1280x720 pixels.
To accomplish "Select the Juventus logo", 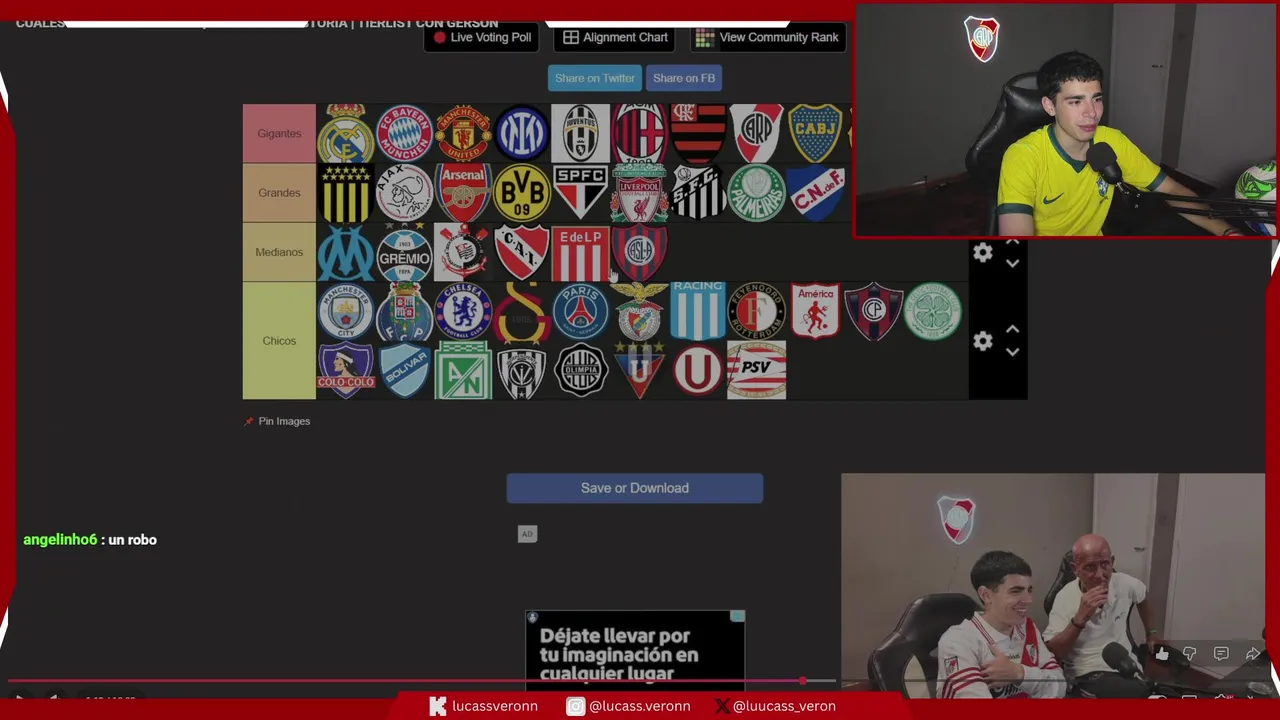I will (x=581, y=133).
